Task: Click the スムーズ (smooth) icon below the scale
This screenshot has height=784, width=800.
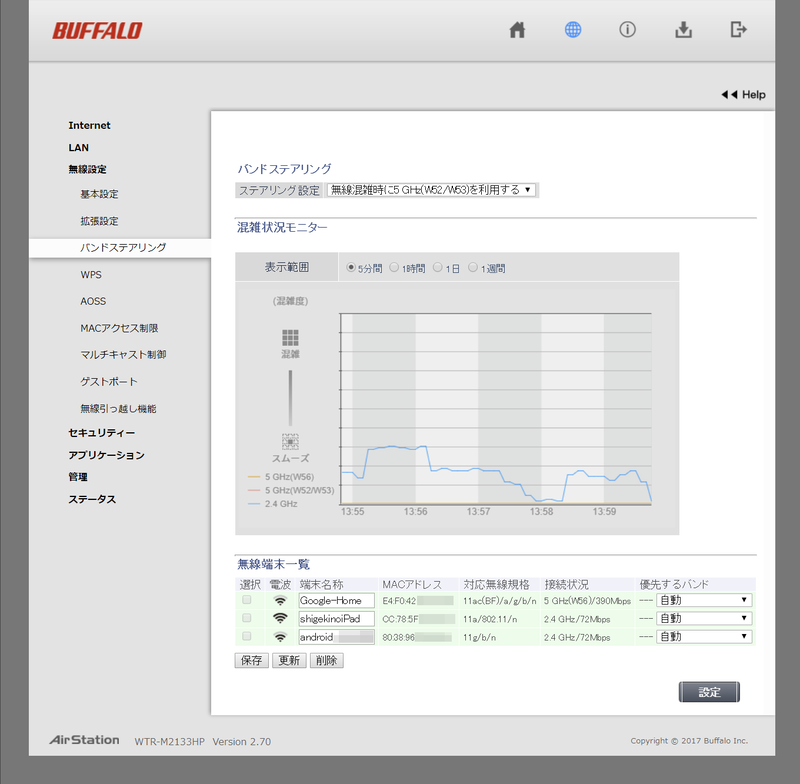Action: click(x=289, y=442)
